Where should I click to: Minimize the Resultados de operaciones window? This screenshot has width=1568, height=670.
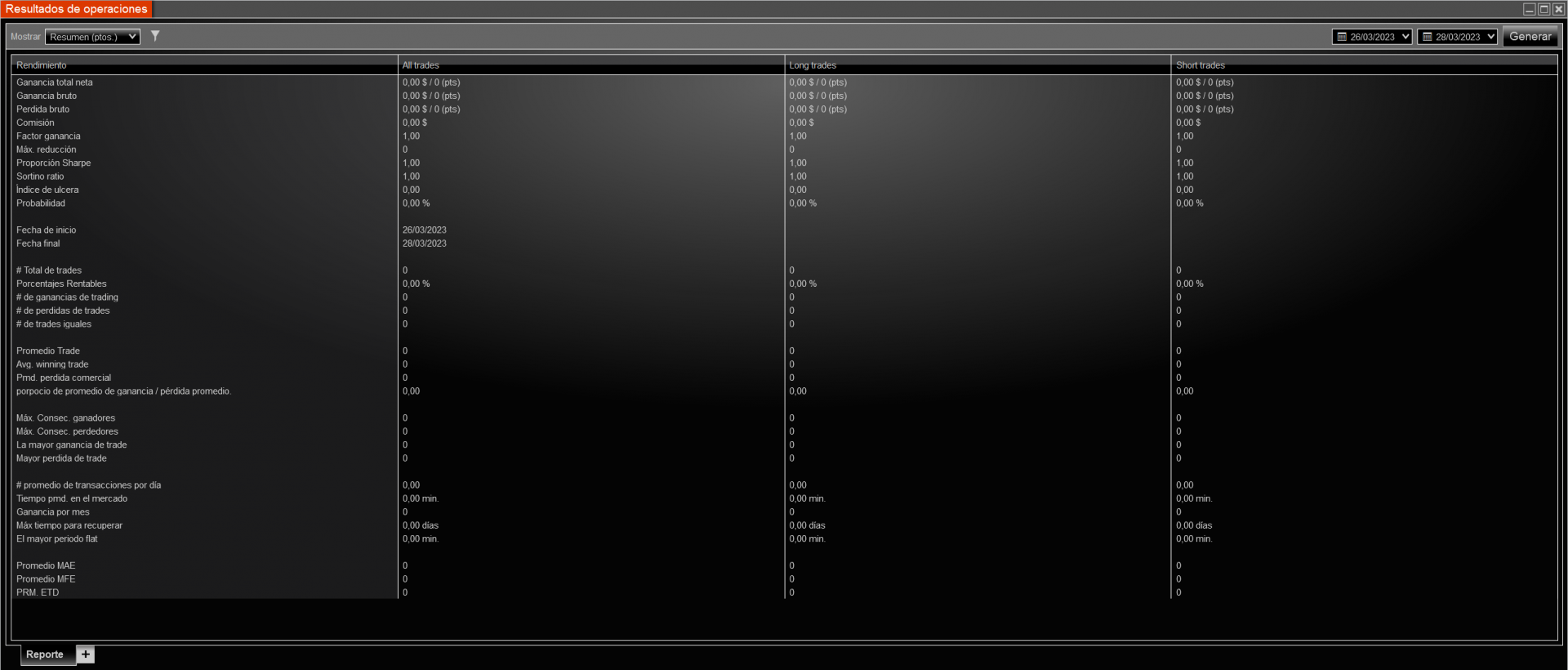(x=1529, y=9)
